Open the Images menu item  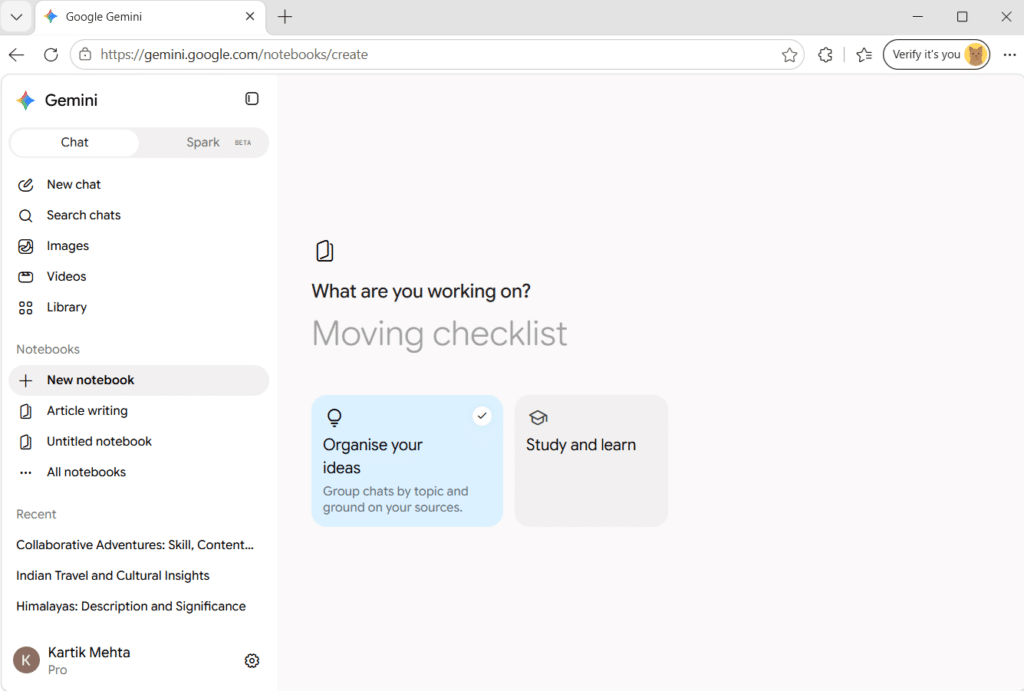138,246
